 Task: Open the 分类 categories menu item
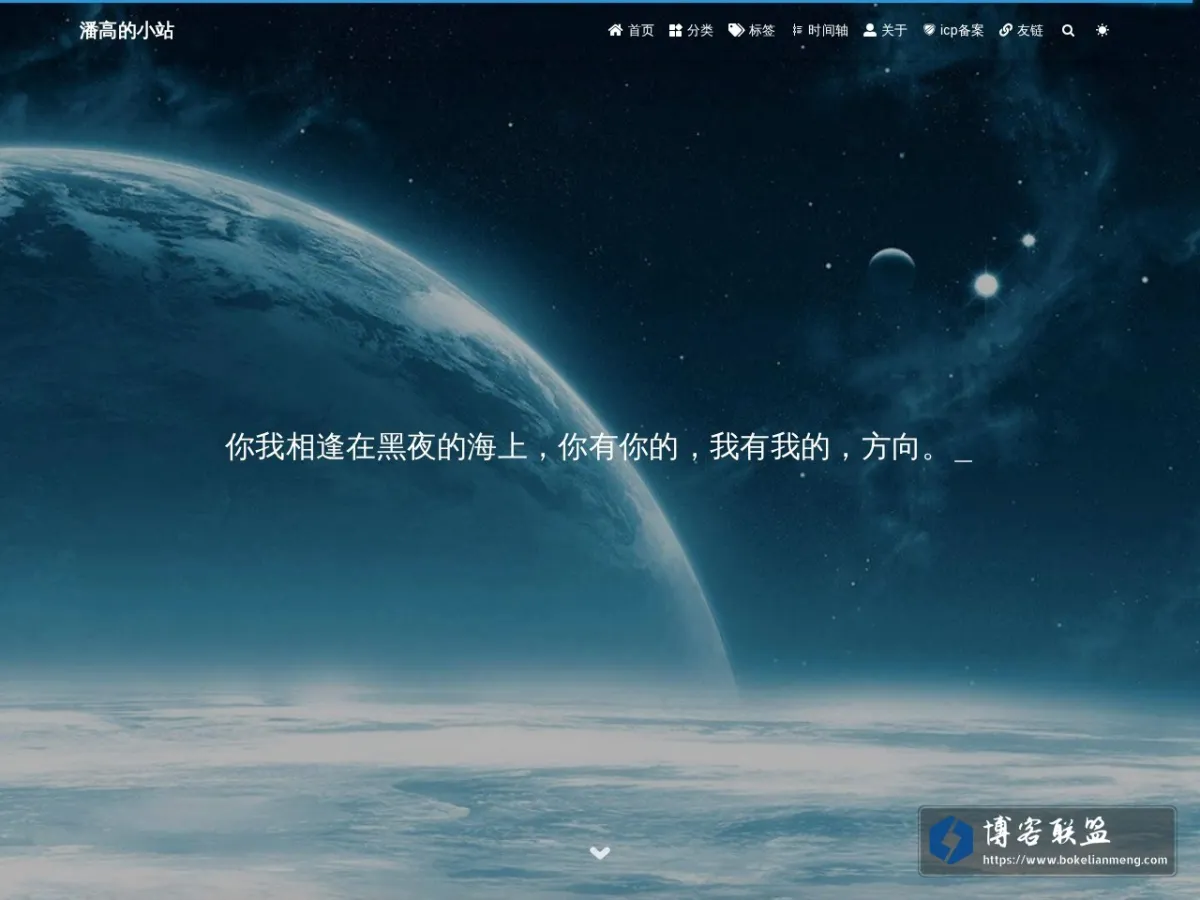(691, 31)
